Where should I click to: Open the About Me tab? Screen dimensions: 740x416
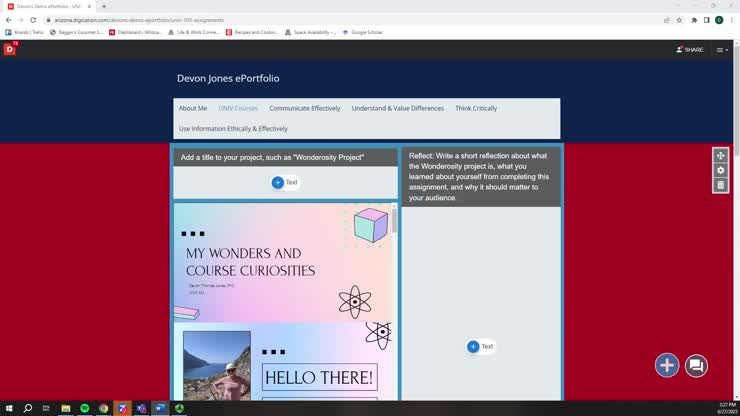click(x=193, y=108)
